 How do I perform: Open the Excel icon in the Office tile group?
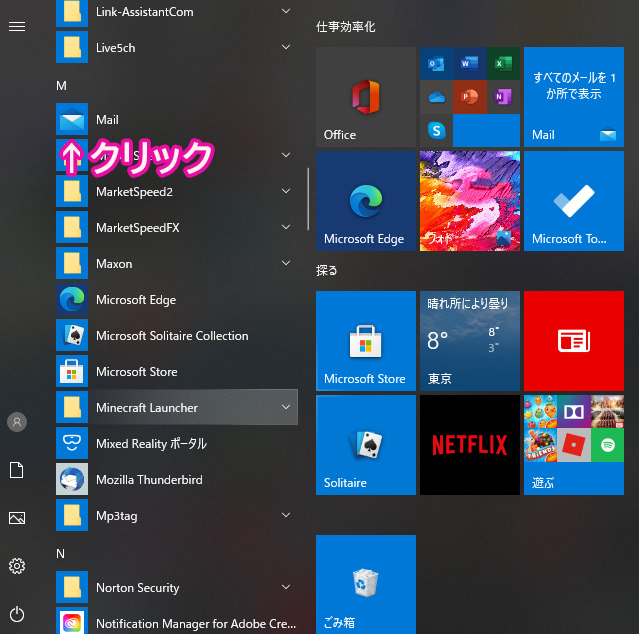(503, 64)
